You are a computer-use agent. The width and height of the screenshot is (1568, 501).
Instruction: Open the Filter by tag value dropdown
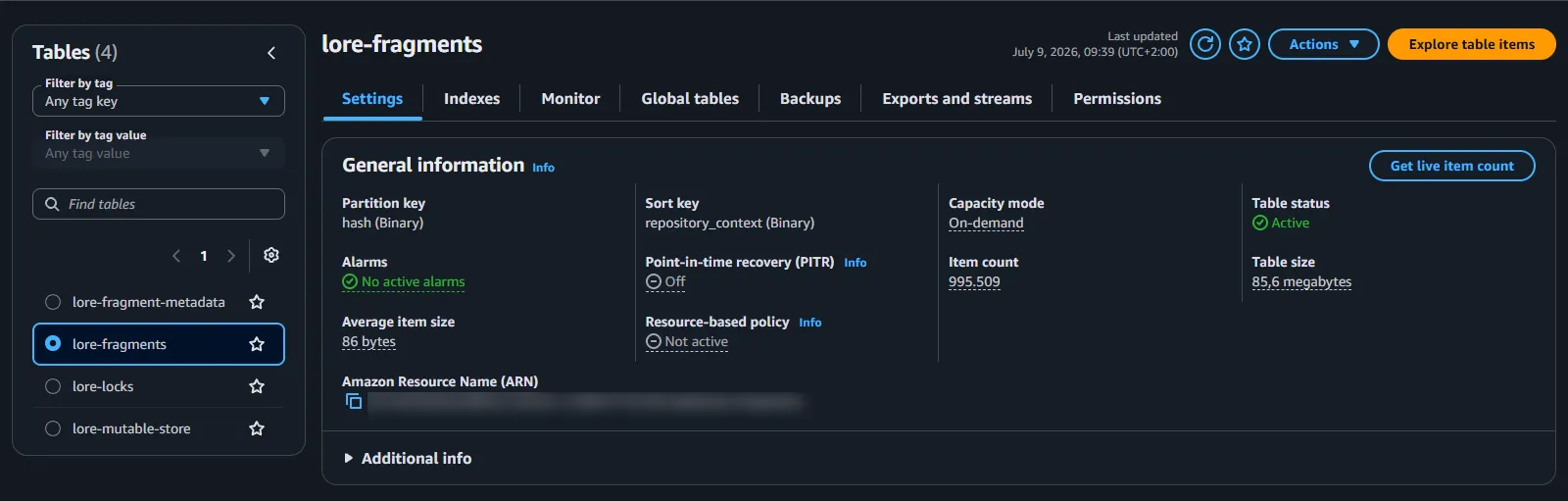coord(159,153)
